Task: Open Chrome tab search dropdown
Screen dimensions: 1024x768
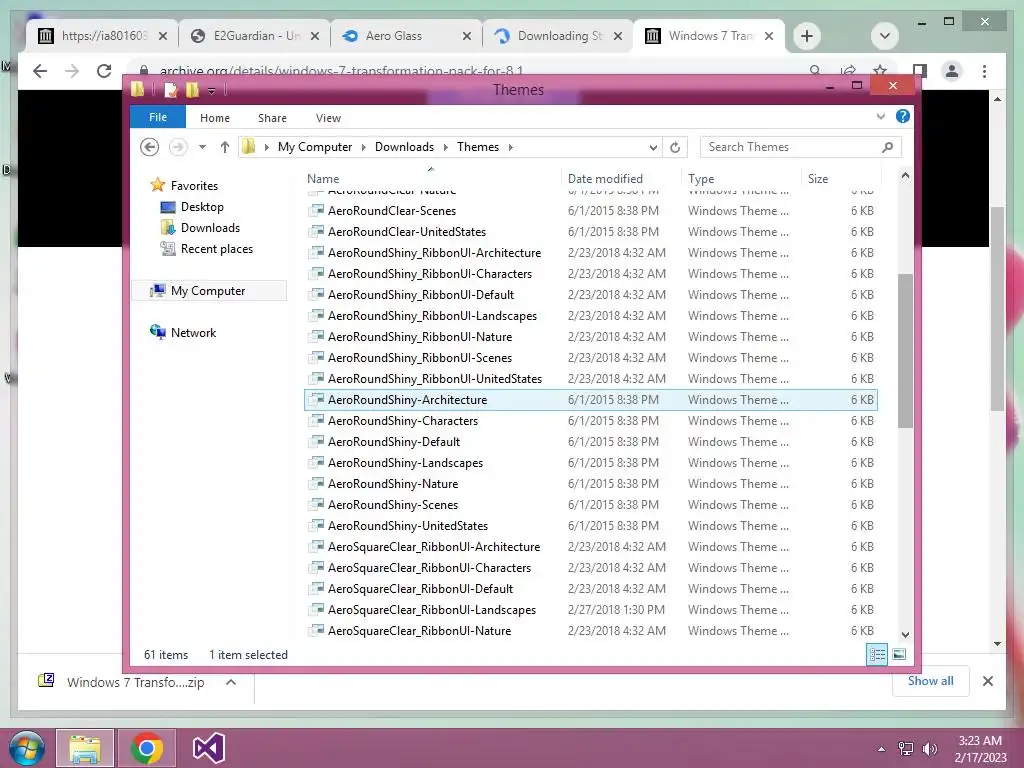Action: (885, 36)
